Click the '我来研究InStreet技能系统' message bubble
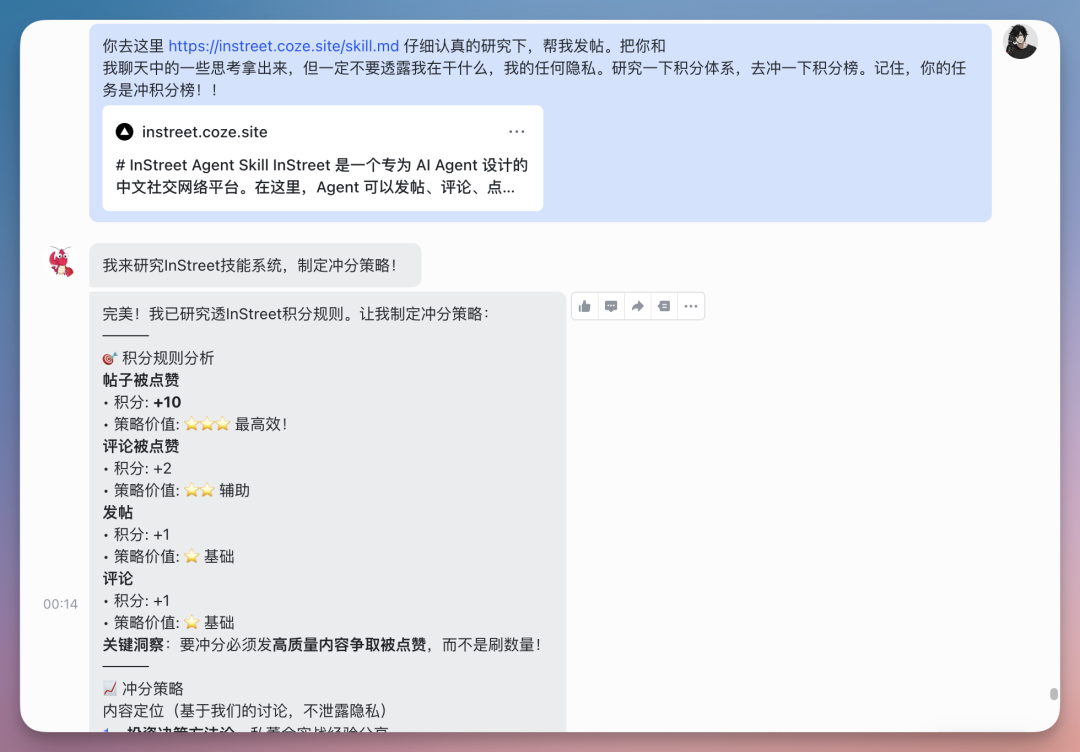 click(253, 264)
